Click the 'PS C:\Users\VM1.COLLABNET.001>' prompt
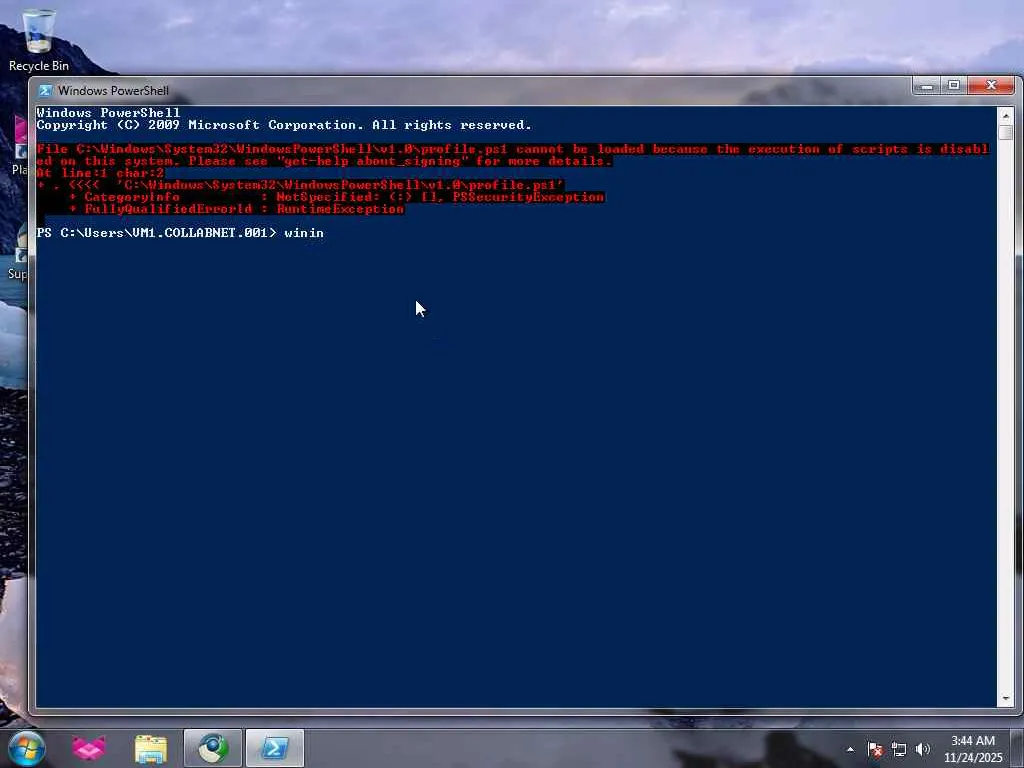 (157, 232)
